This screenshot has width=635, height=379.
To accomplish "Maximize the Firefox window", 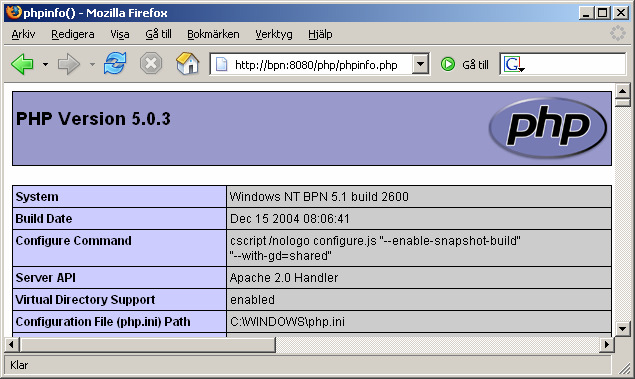I will click(602, 13).
